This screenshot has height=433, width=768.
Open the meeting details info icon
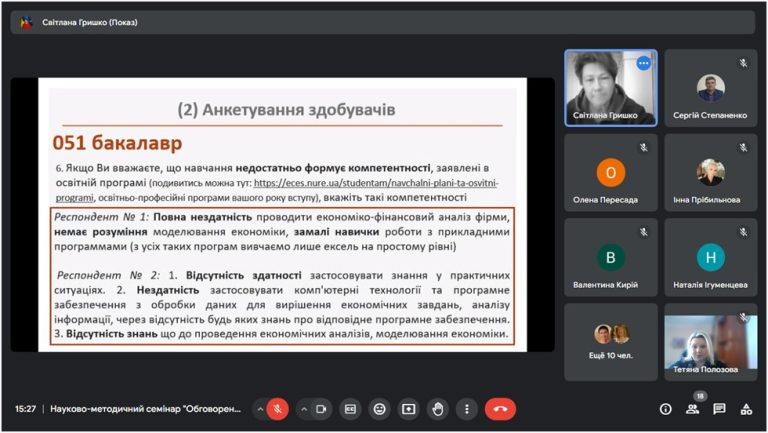point(666,409)
